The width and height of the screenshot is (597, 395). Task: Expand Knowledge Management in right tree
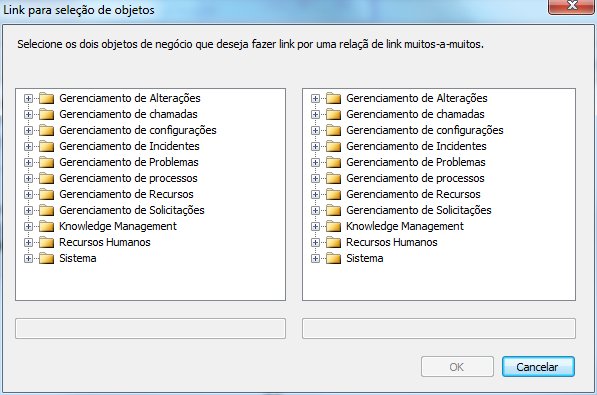point(315,226)
